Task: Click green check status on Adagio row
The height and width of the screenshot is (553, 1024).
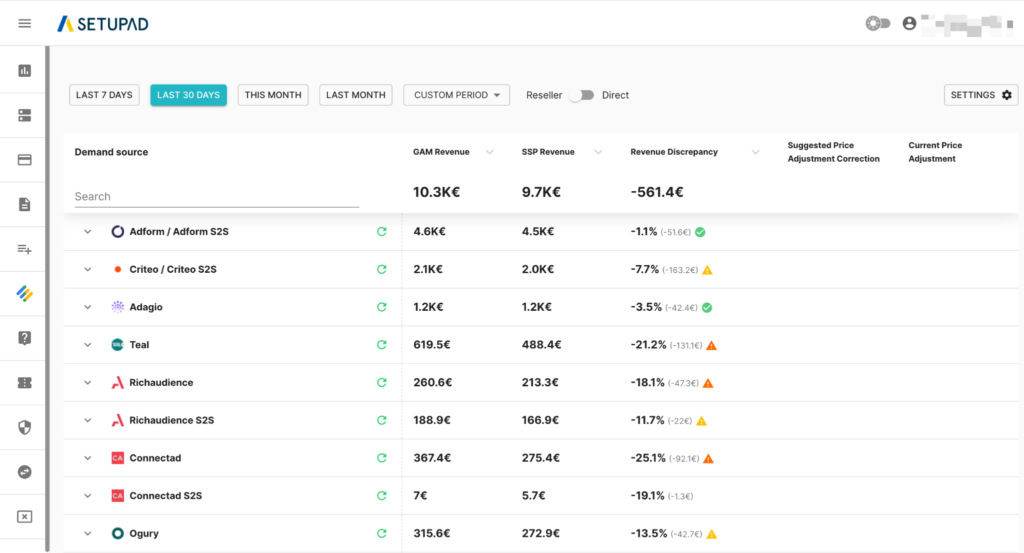Action: [707, 308]
